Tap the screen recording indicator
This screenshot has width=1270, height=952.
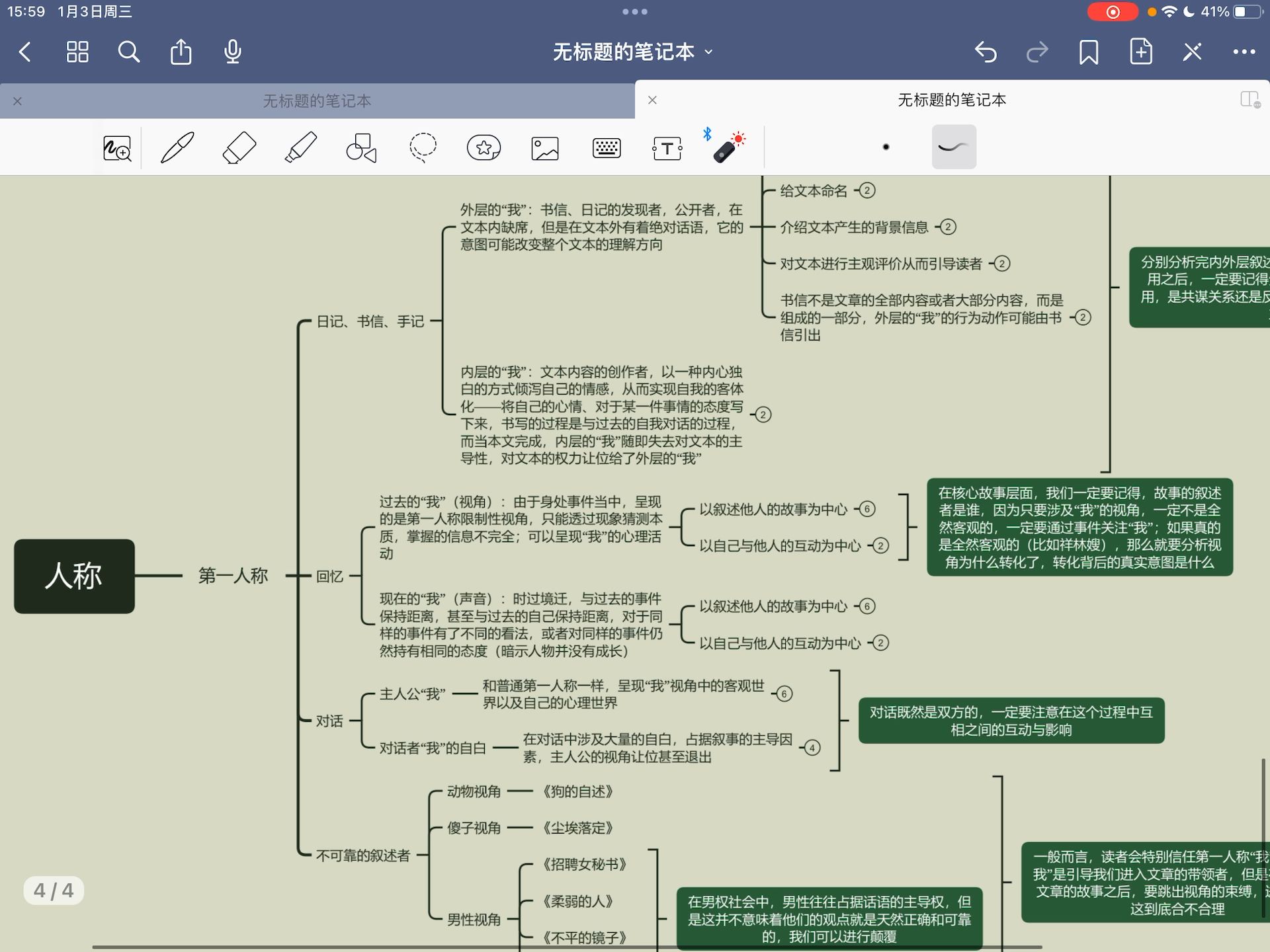pyautogui.click(x=1113, y=12)
